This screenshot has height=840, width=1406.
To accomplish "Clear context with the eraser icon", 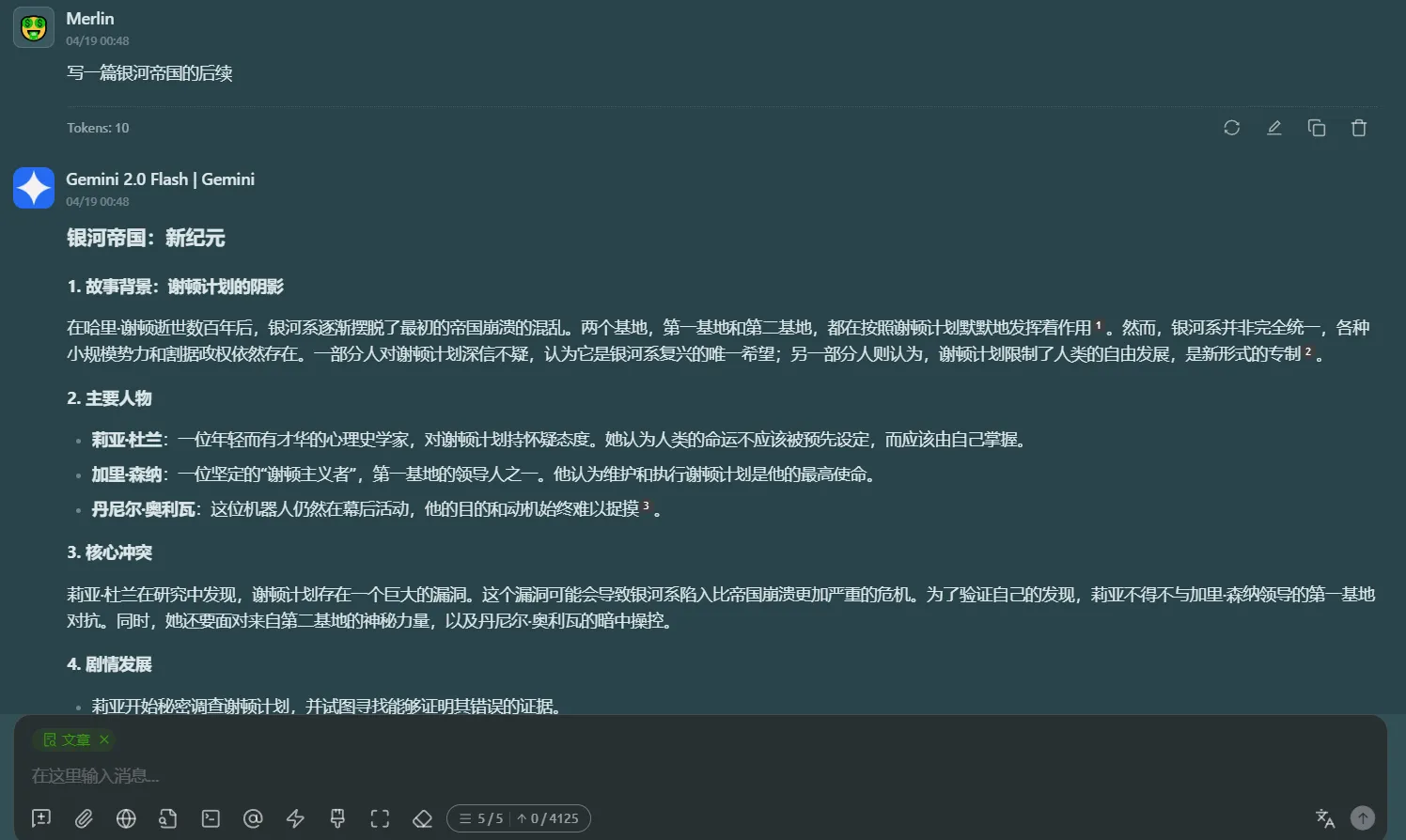I will [422, 818].
